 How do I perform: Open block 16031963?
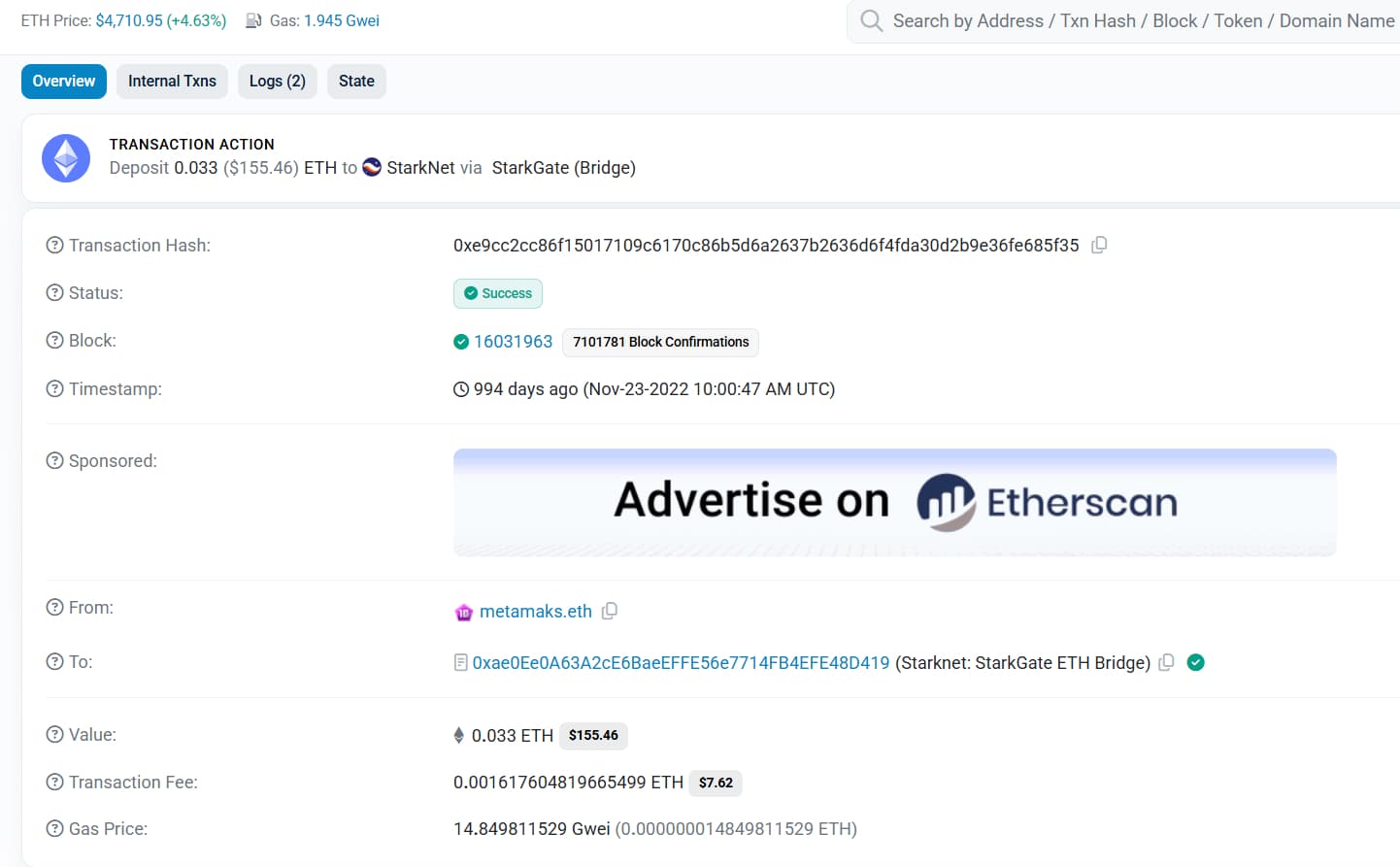(511, 341)
